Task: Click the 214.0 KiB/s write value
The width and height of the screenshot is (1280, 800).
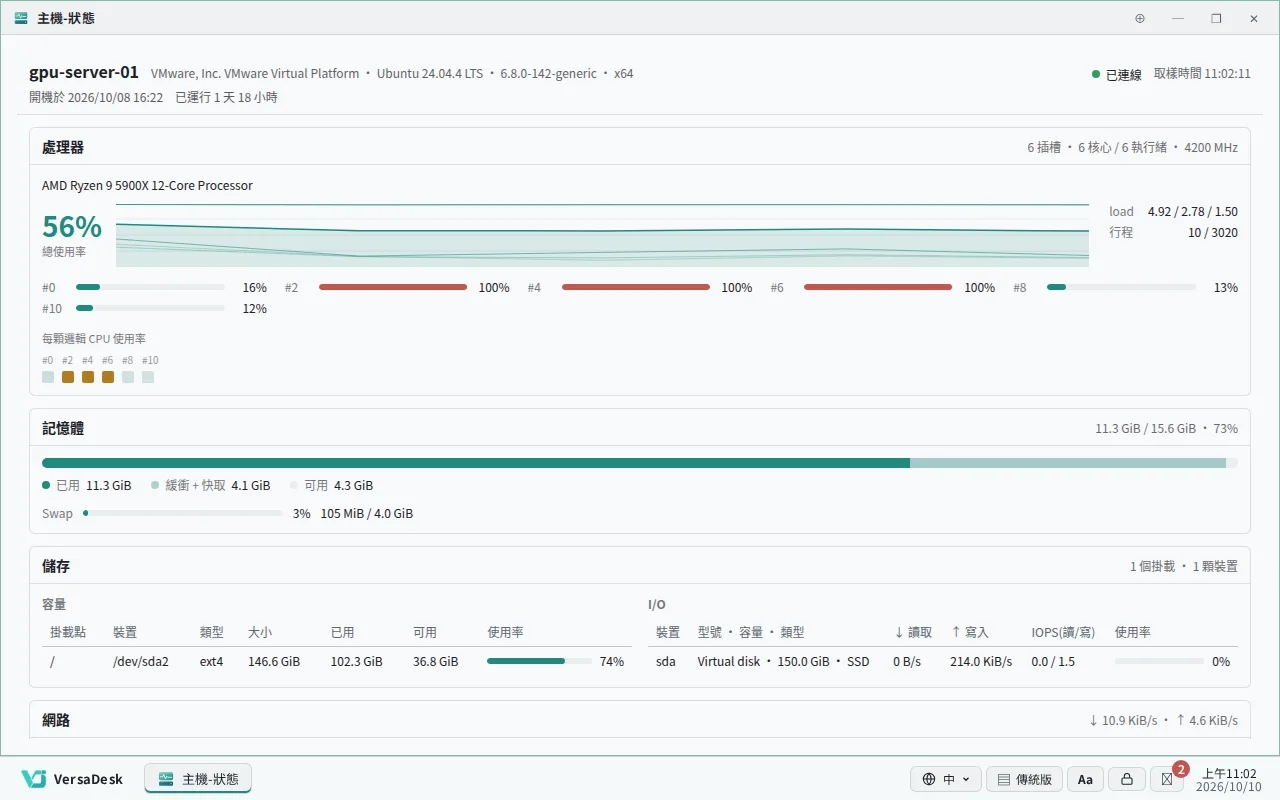Action: point(981,661)
